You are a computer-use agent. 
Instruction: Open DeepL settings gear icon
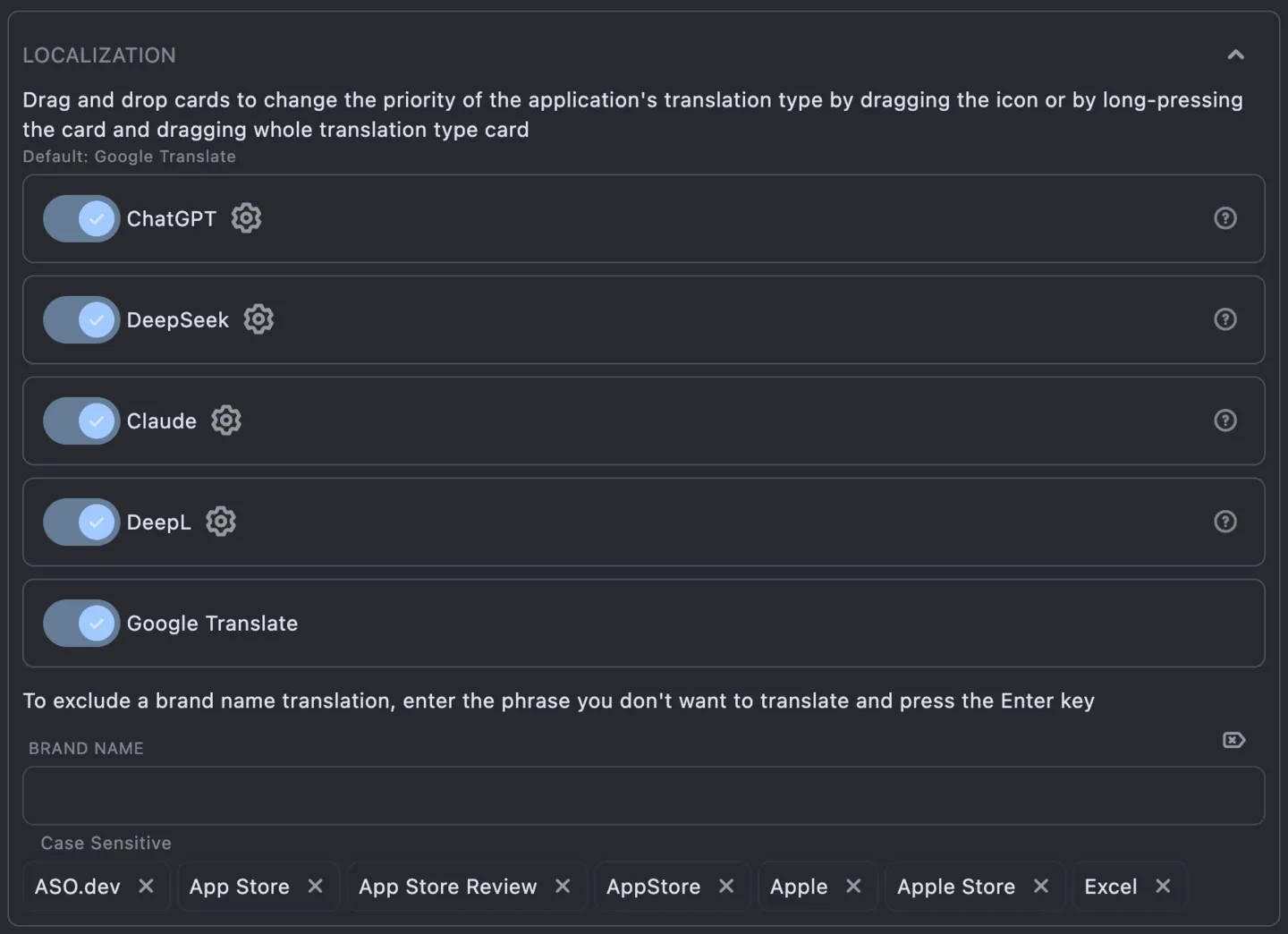[x=221, y=522]
